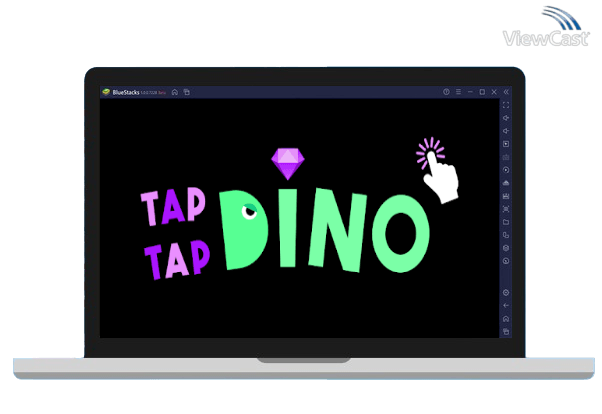Click the play-in-square sidebar icon
Image resolution: width=602 pixels, height=414 pixels.
[506, 144]
